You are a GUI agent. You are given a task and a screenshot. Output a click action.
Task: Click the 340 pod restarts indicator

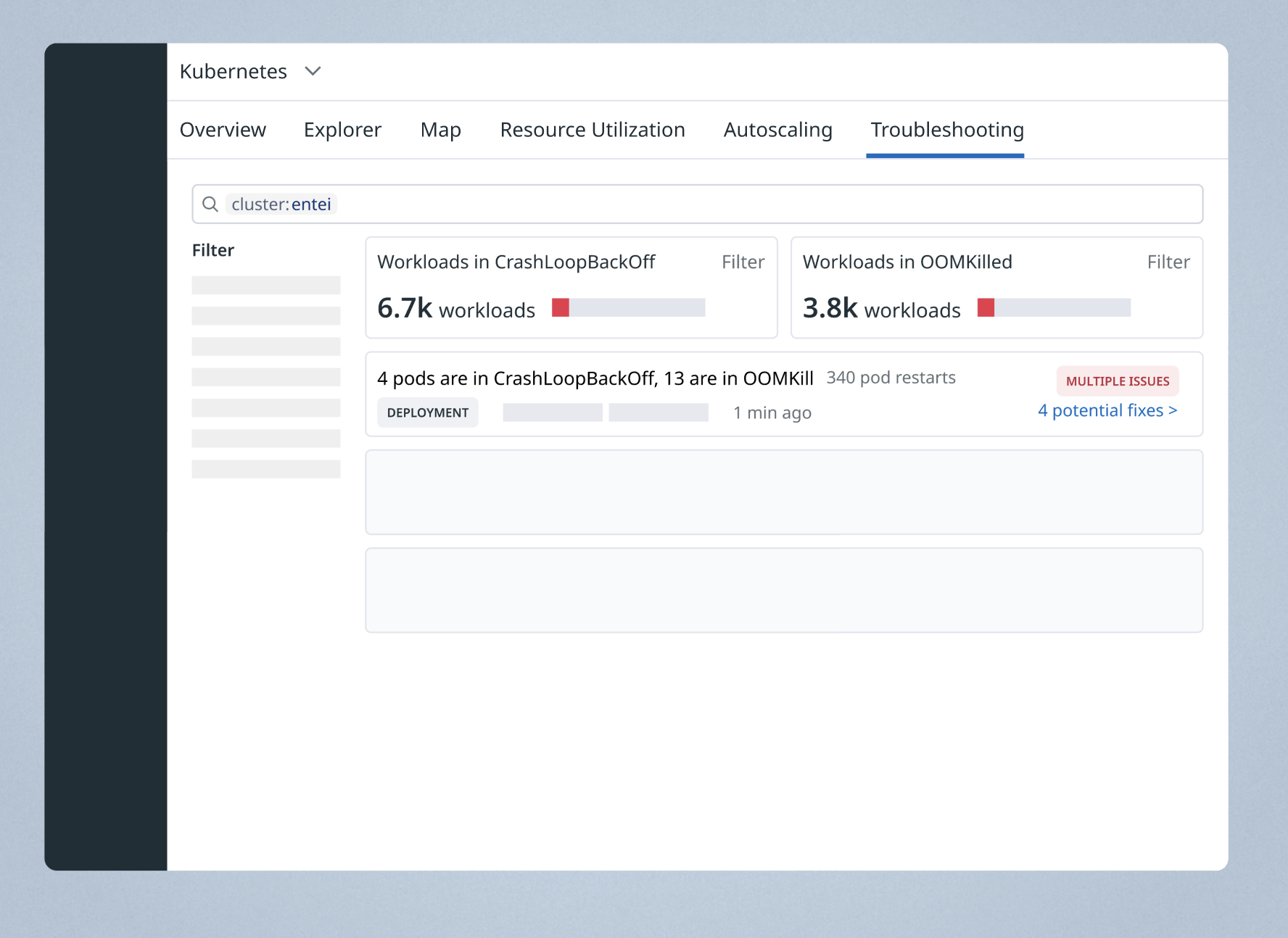(890, 377)
